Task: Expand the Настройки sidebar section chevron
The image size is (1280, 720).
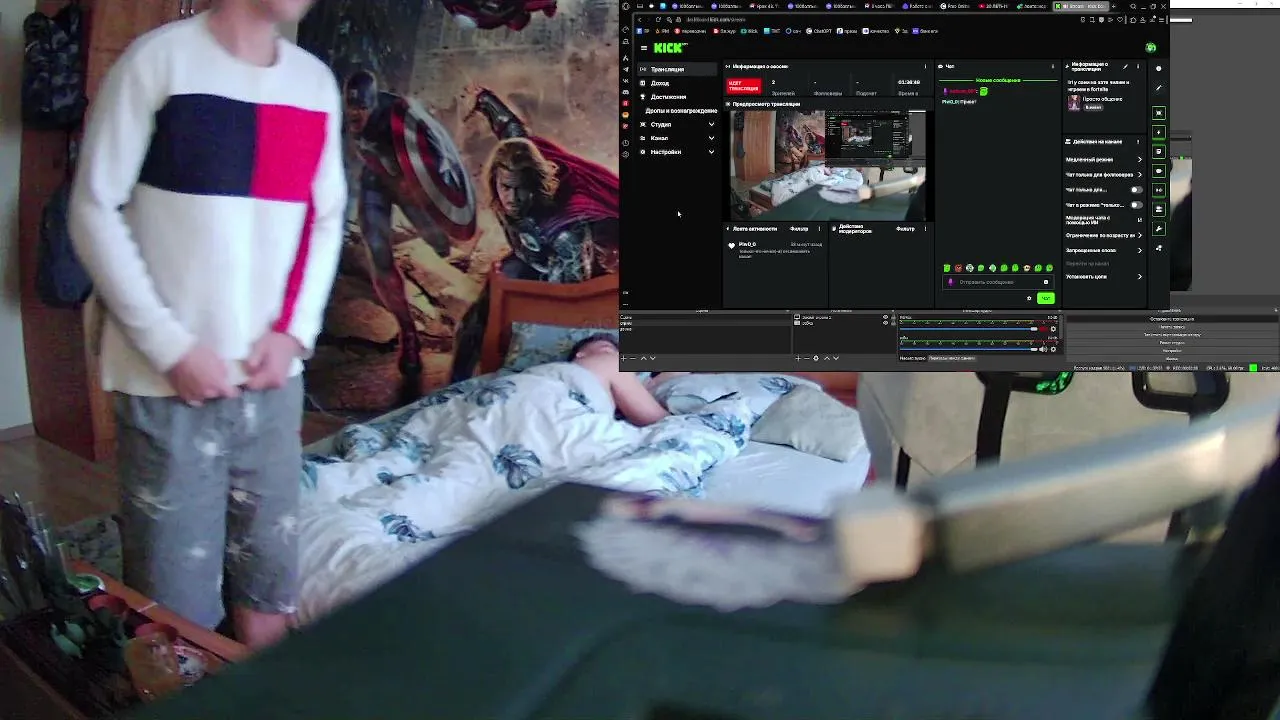Action: pos(711,152)
